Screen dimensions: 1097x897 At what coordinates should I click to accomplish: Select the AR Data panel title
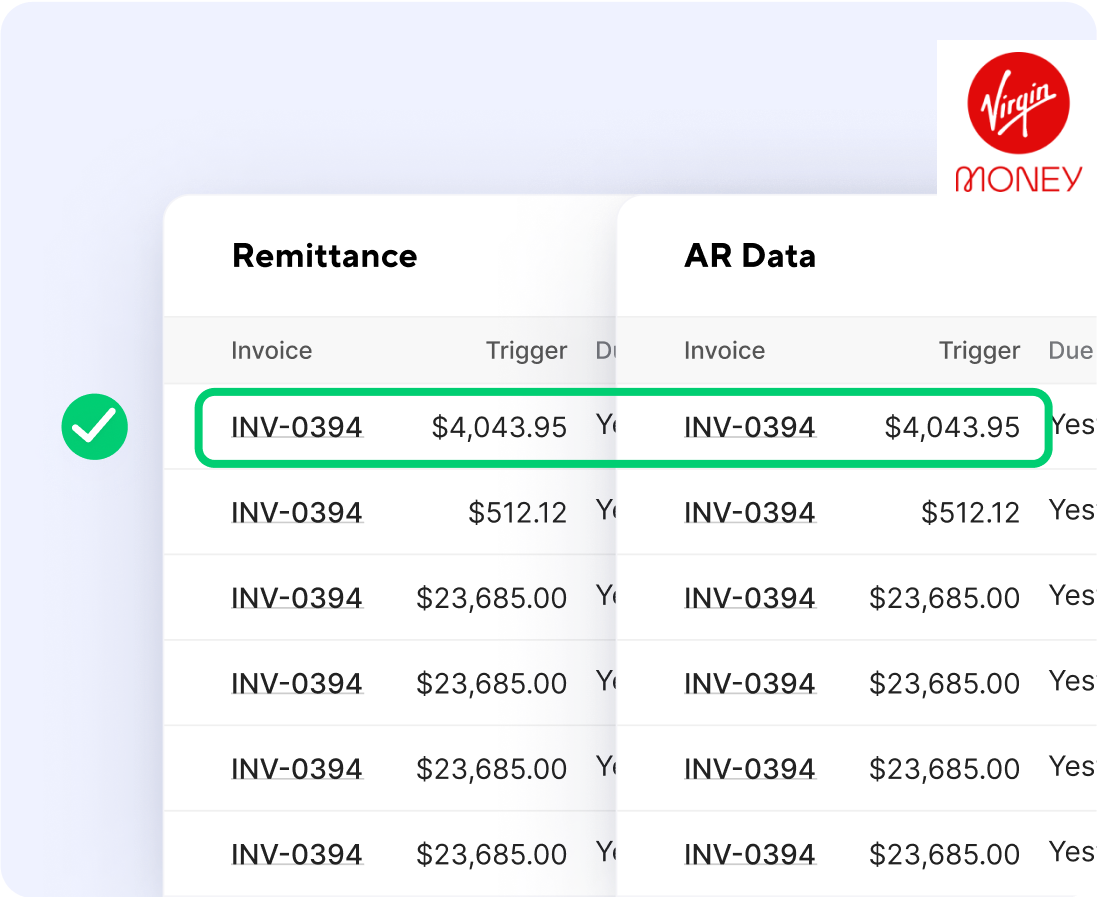coord(750,256)
